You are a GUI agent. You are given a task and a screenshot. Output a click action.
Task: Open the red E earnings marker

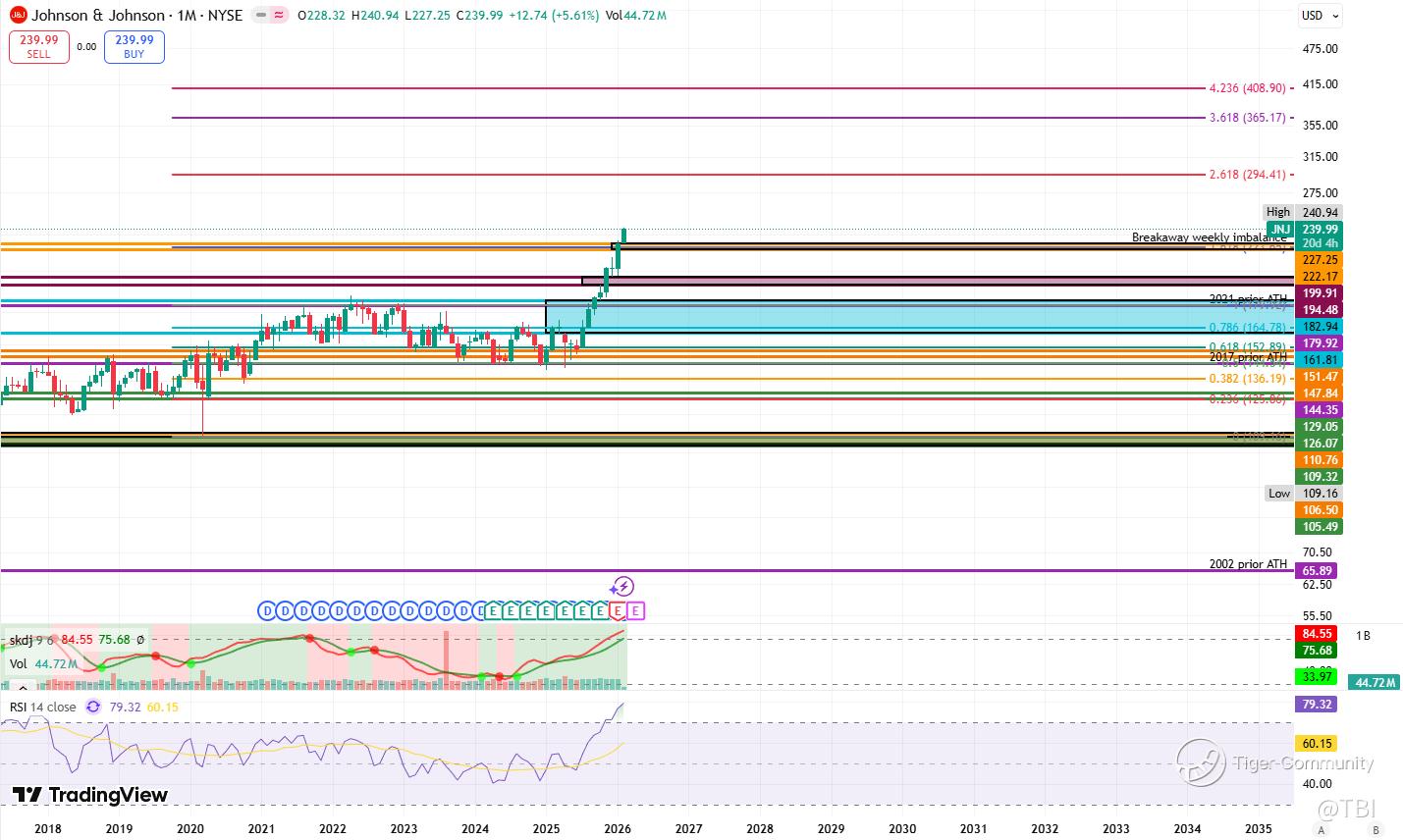click(x=618, y=611)
